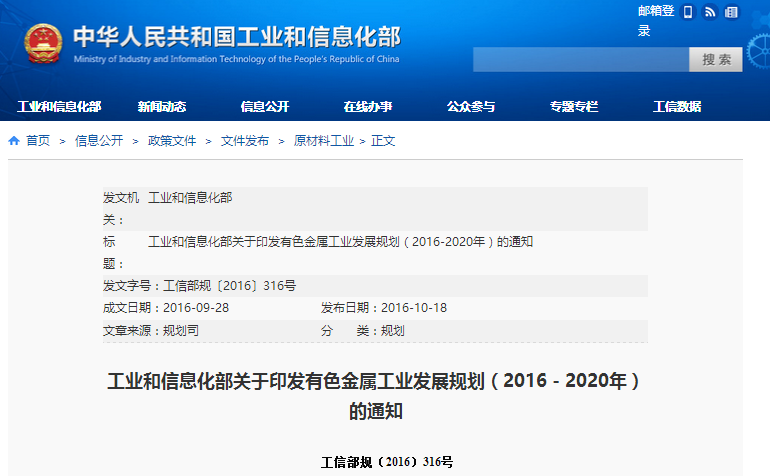Focus the site search input field
This screenshot has height=476, width=770.
click(580, 60)
